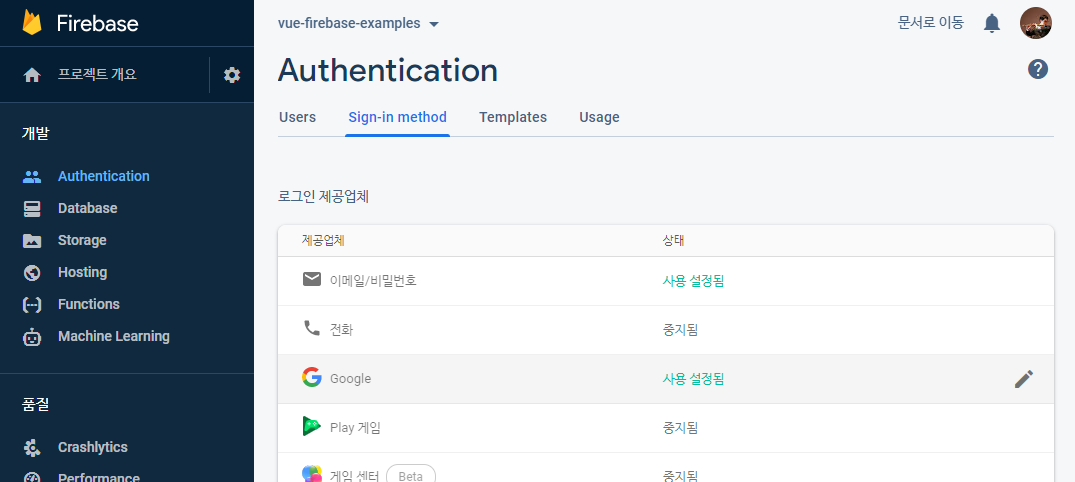Click the Crashlytics icon
This screenshot has width=1075, height=482.
[x=32, y=448]
